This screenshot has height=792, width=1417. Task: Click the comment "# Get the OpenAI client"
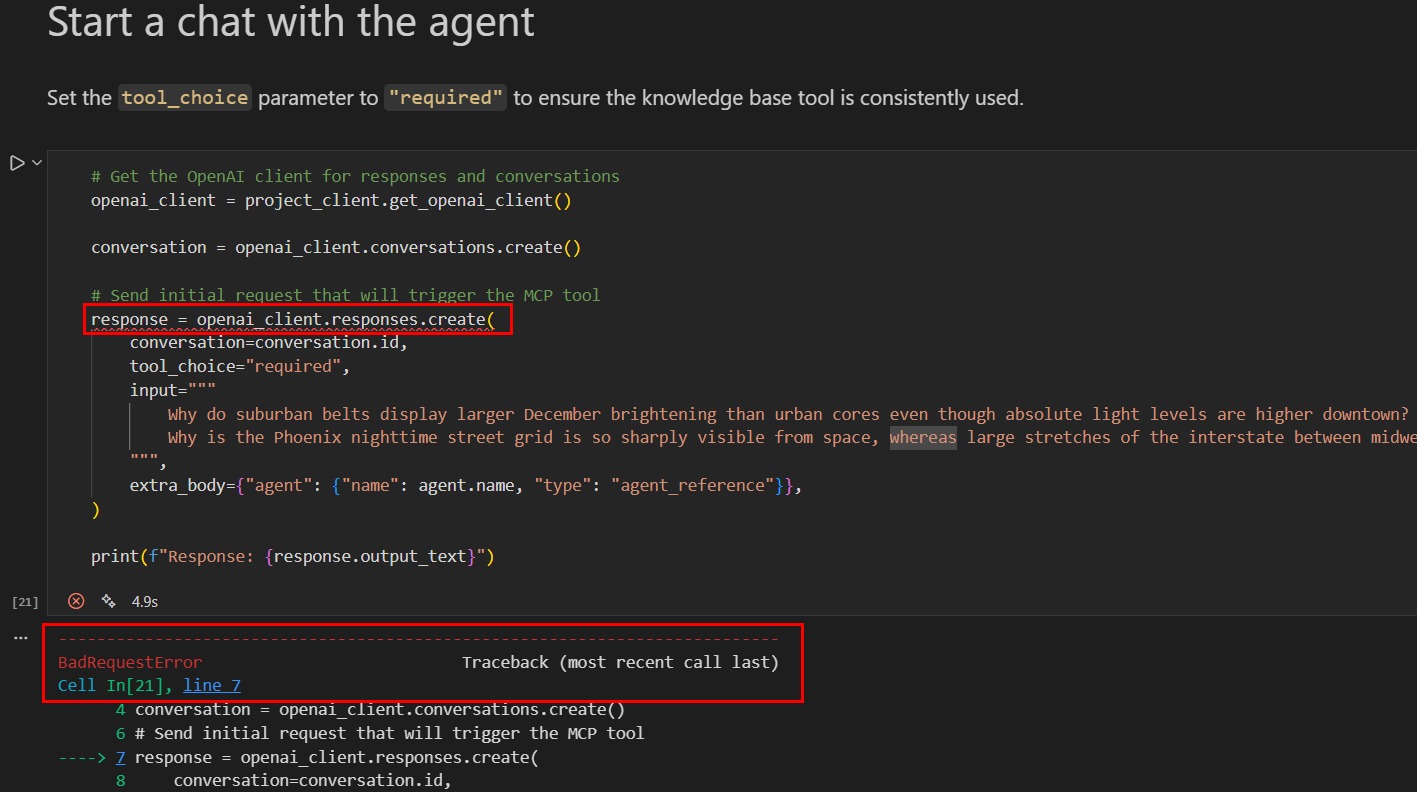355,176
